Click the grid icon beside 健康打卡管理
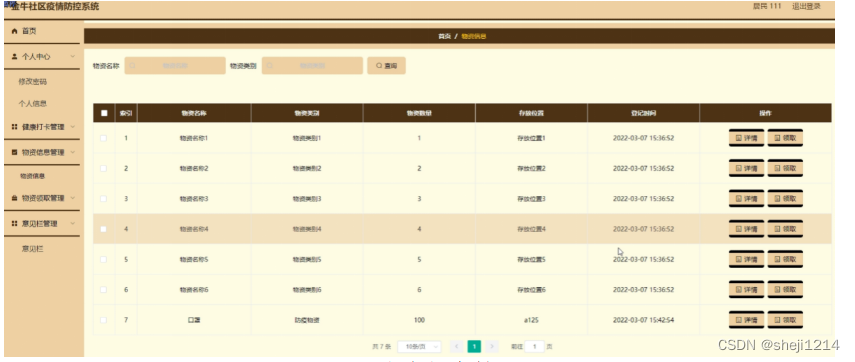This screenshot has width=855, height=362. [15, 127]
